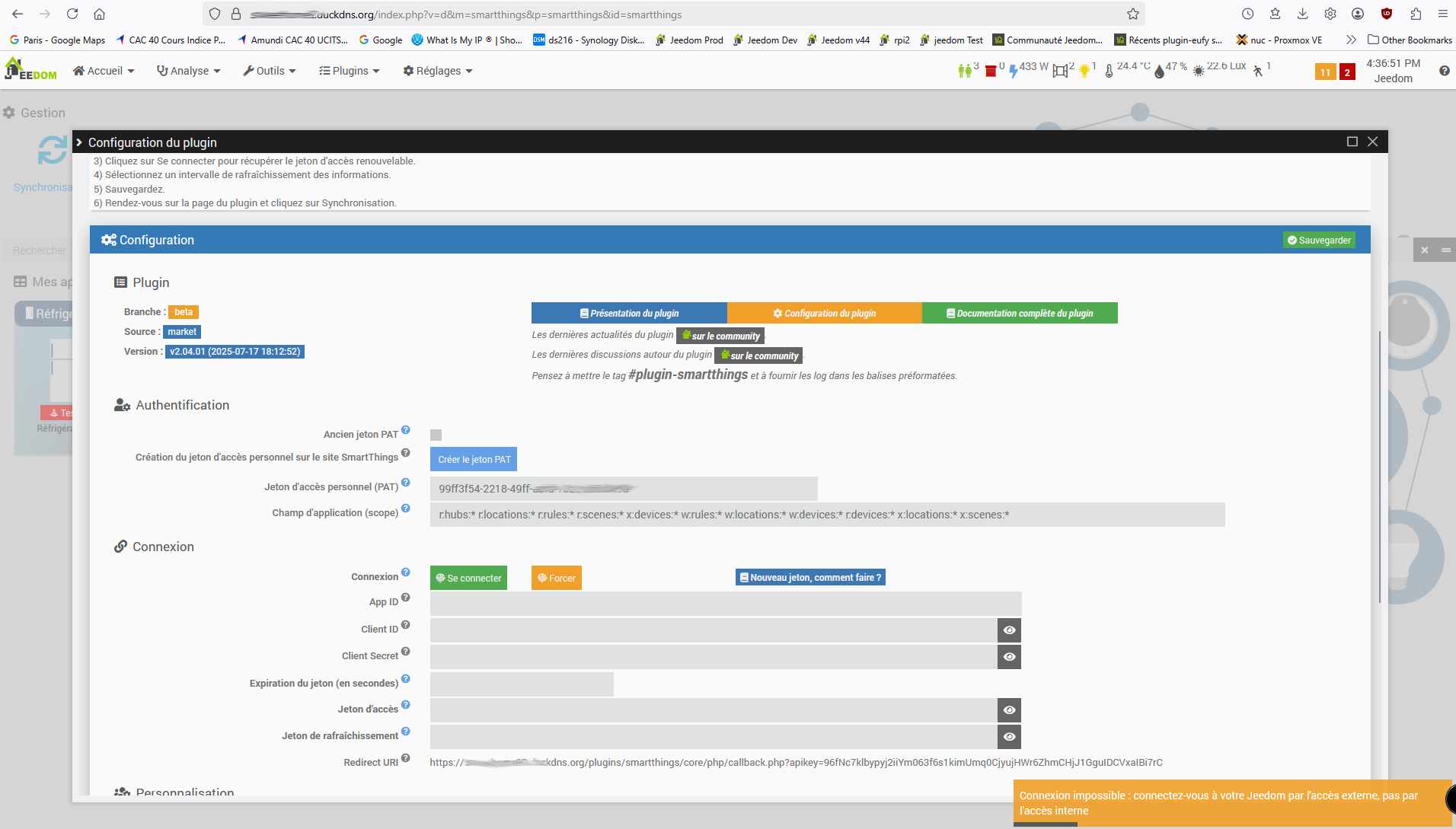Click the temperature 24.4 °C icon

coord(1109,71)
